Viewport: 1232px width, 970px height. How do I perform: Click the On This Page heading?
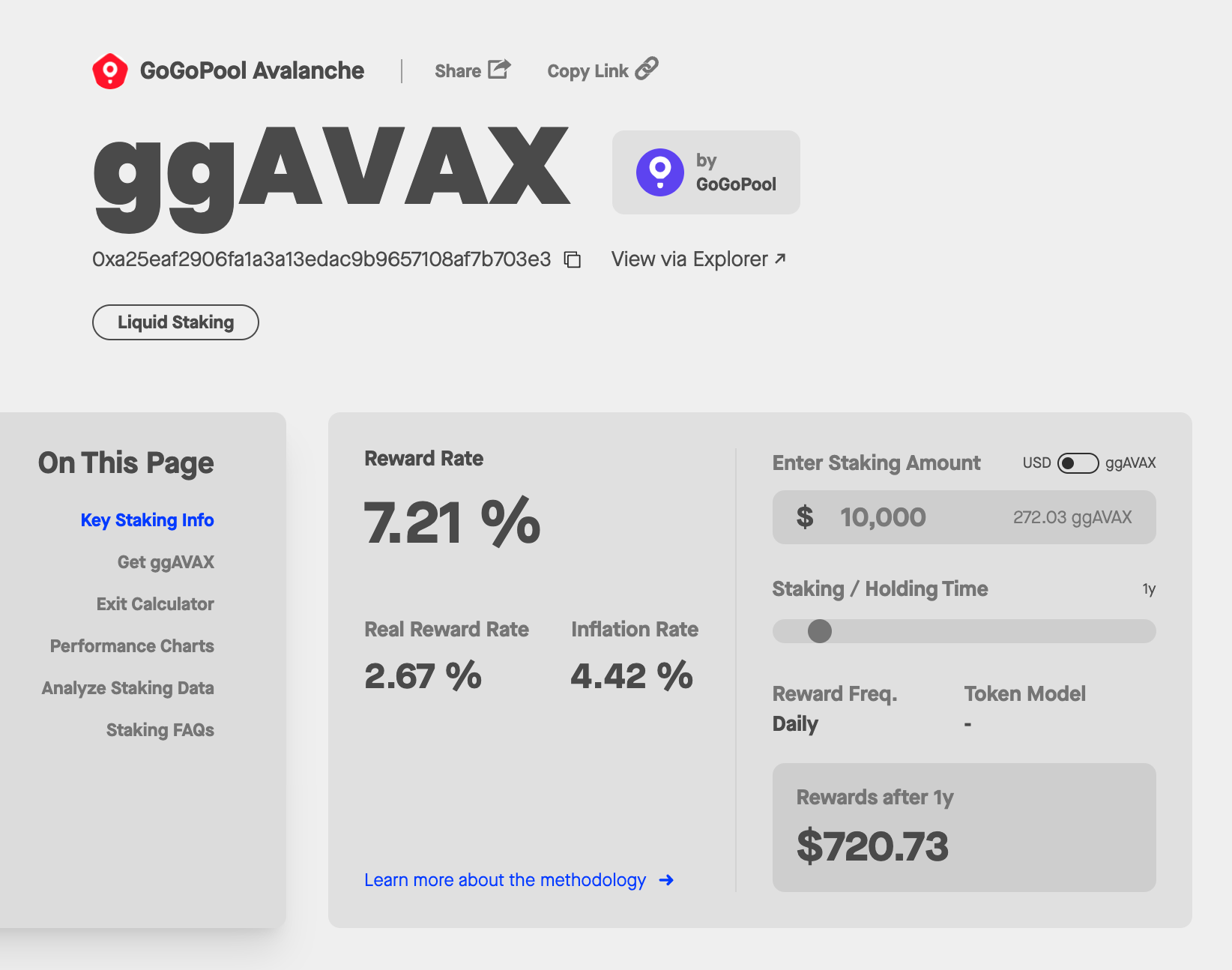pyautogui.click(x=126, y=463)
